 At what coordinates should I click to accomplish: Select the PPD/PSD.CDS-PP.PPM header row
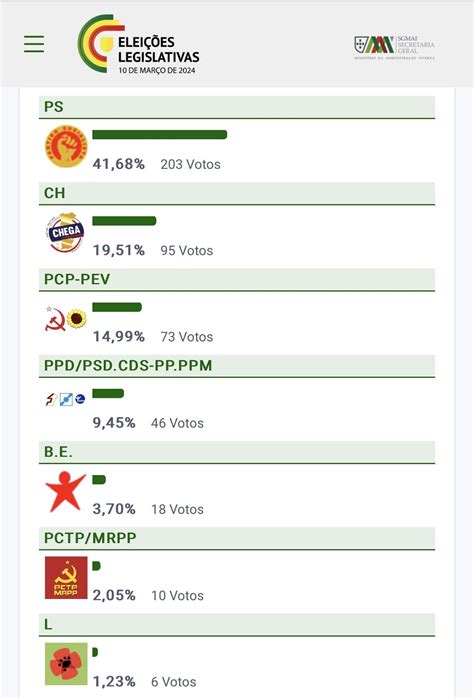click(x=237, y=366)
